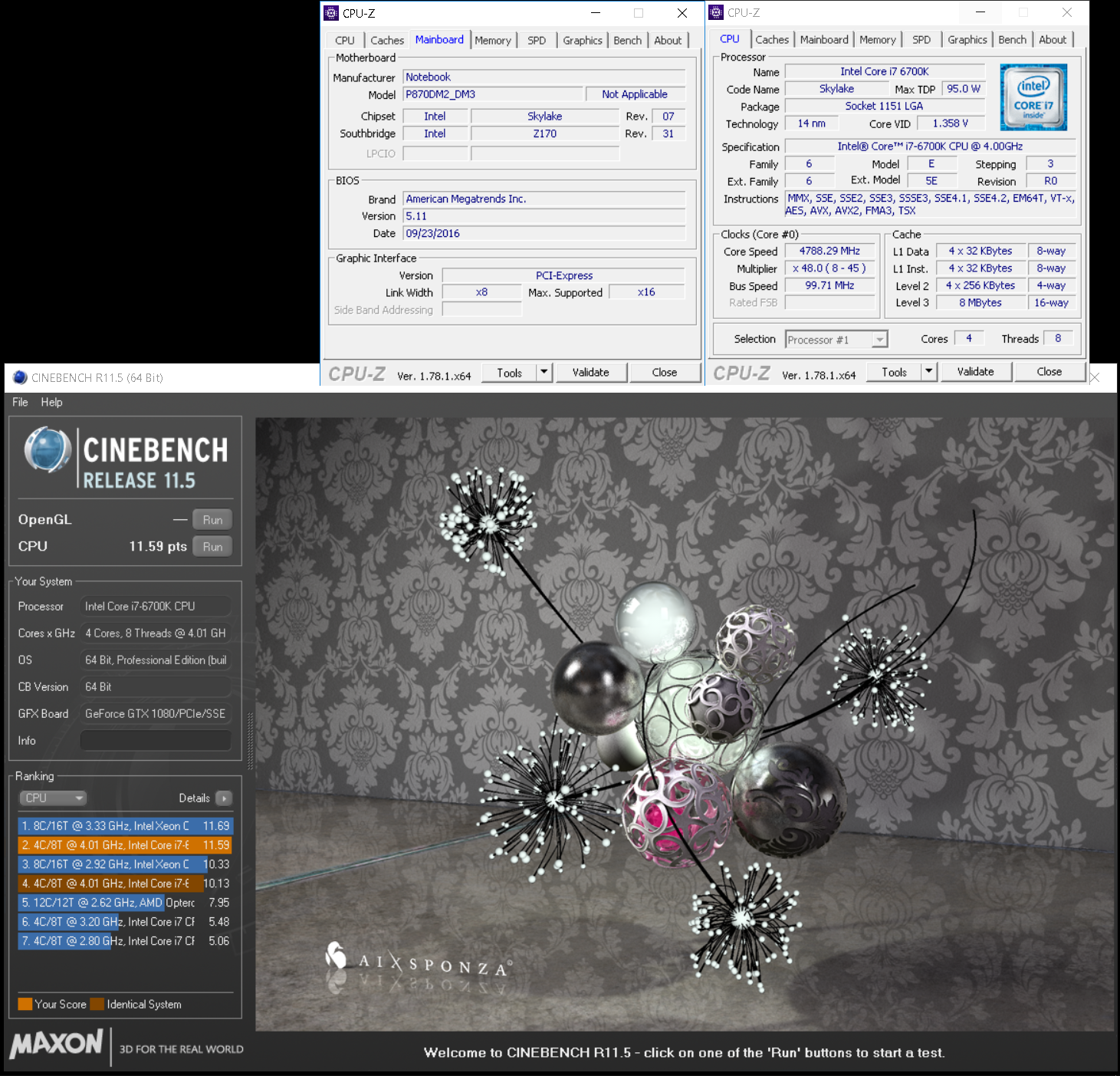Image resolution: width=1120 pixels, height=1076 pixels.
Task: Click Close button in Mainboard CPU-Z window
Action: (x=665, y=372)
